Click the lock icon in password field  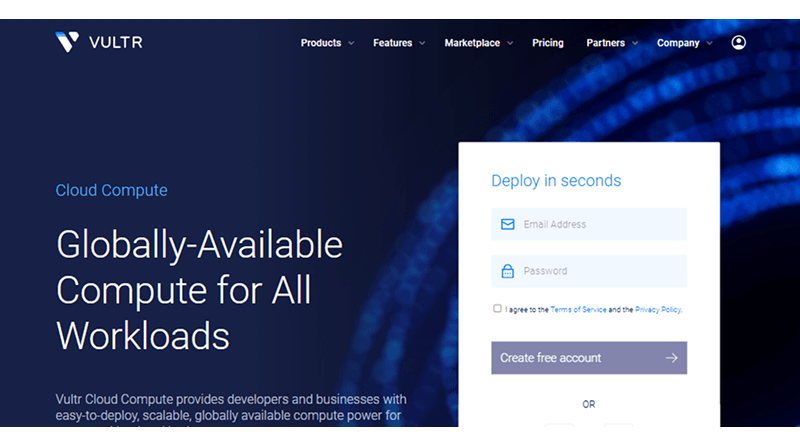(x=507, y=271)
